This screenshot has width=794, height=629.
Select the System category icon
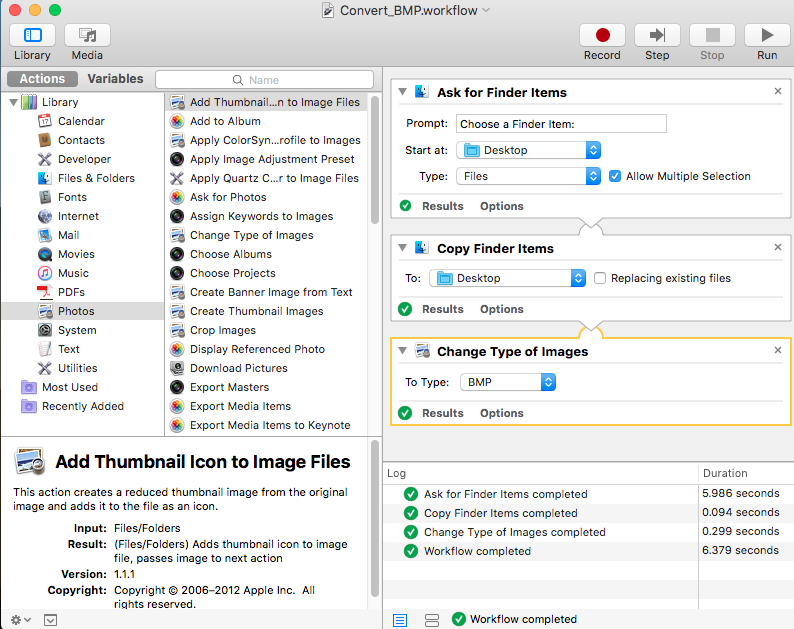(45, 330)
